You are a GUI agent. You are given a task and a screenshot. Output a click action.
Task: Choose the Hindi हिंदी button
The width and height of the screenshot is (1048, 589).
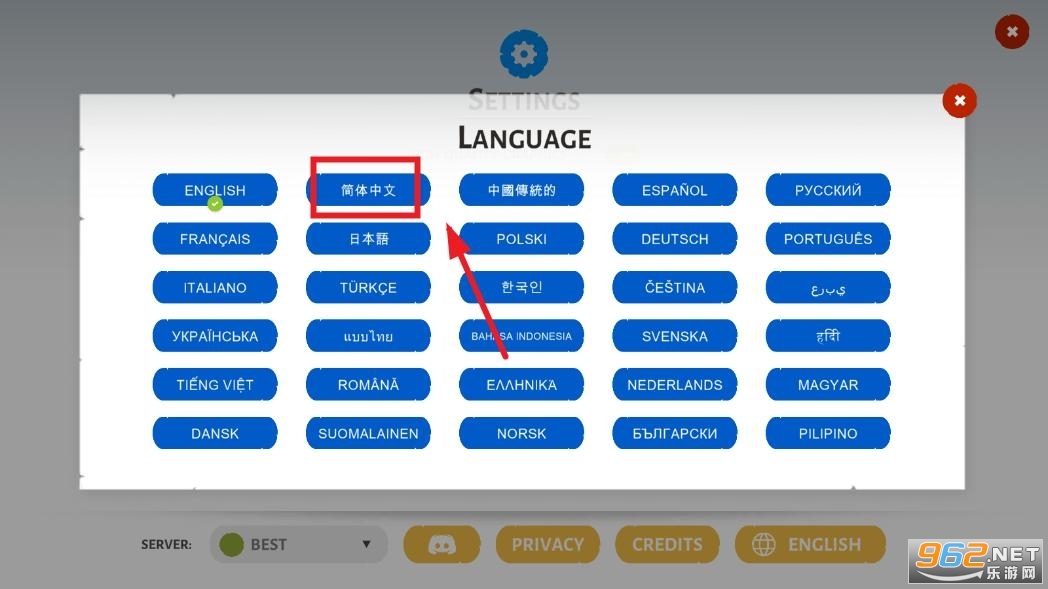tap(828, 336)
